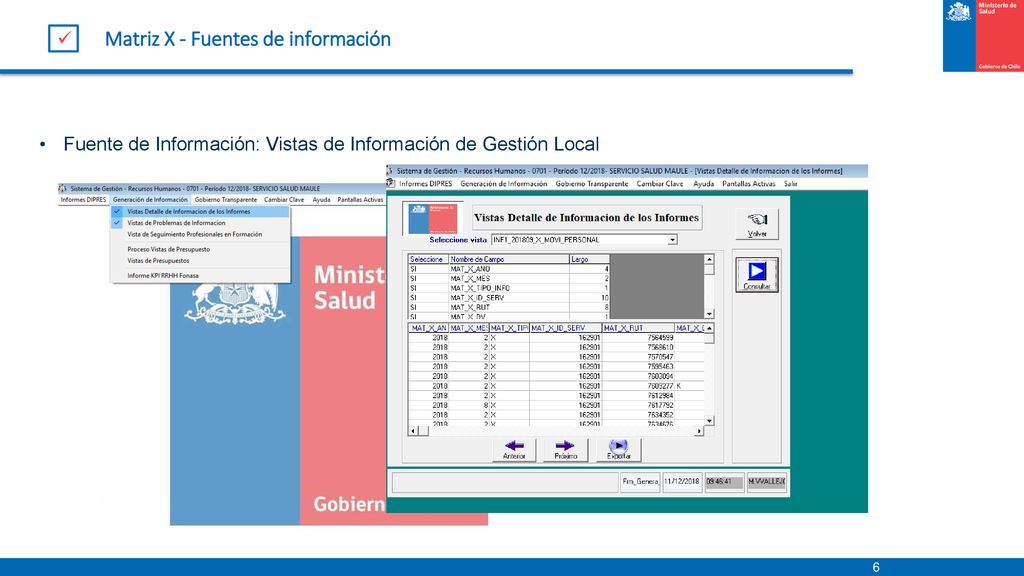Open Generación de Información menu in right window
Image resolution: width=1024 pixels, height=576 pixels.
(x=504, y=184)
